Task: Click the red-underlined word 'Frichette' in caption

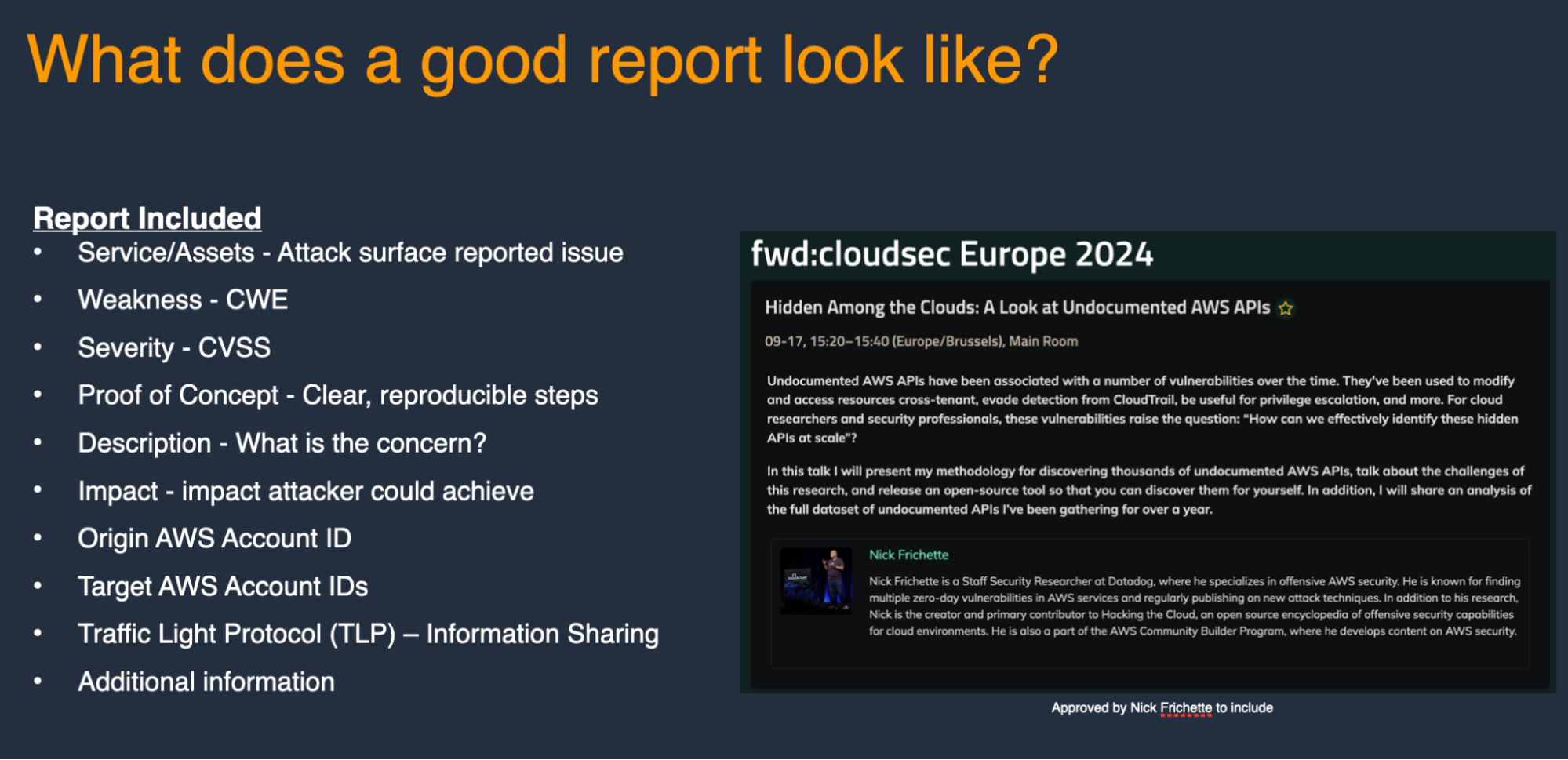Action: click(x=1185, y=707)
